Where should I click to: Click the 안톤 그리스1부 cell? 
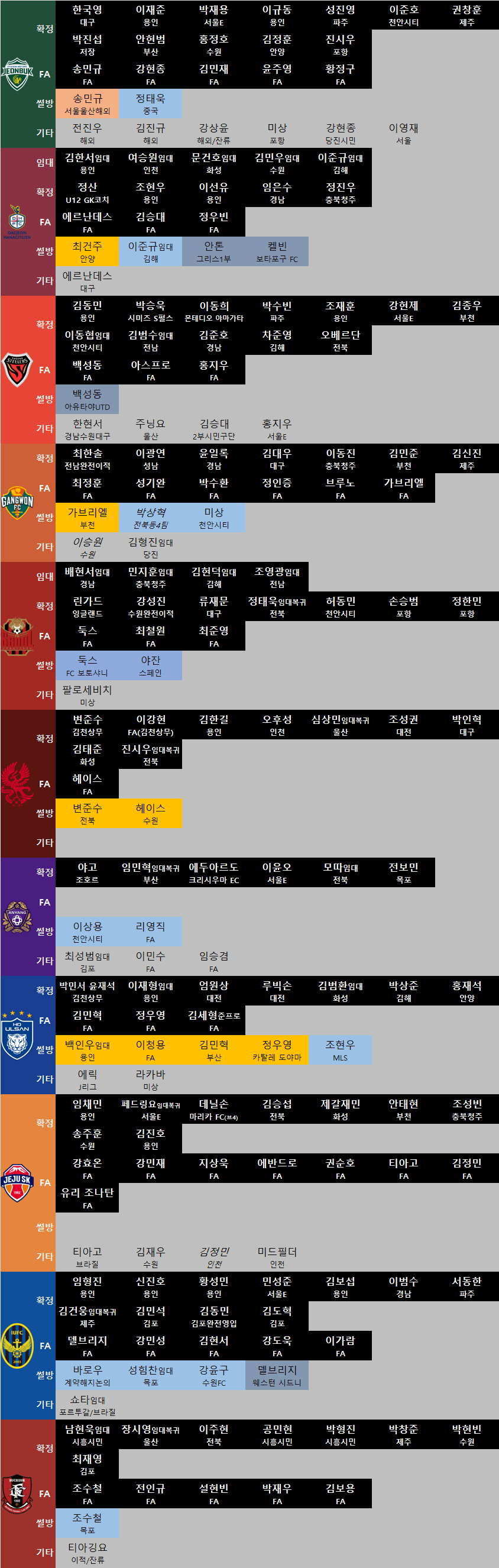tap(213, 251)
